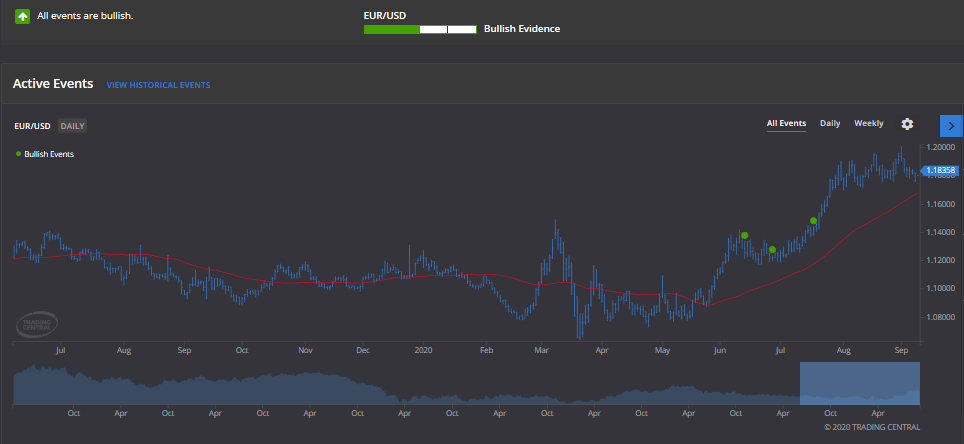Select the All Events tab

786,124
